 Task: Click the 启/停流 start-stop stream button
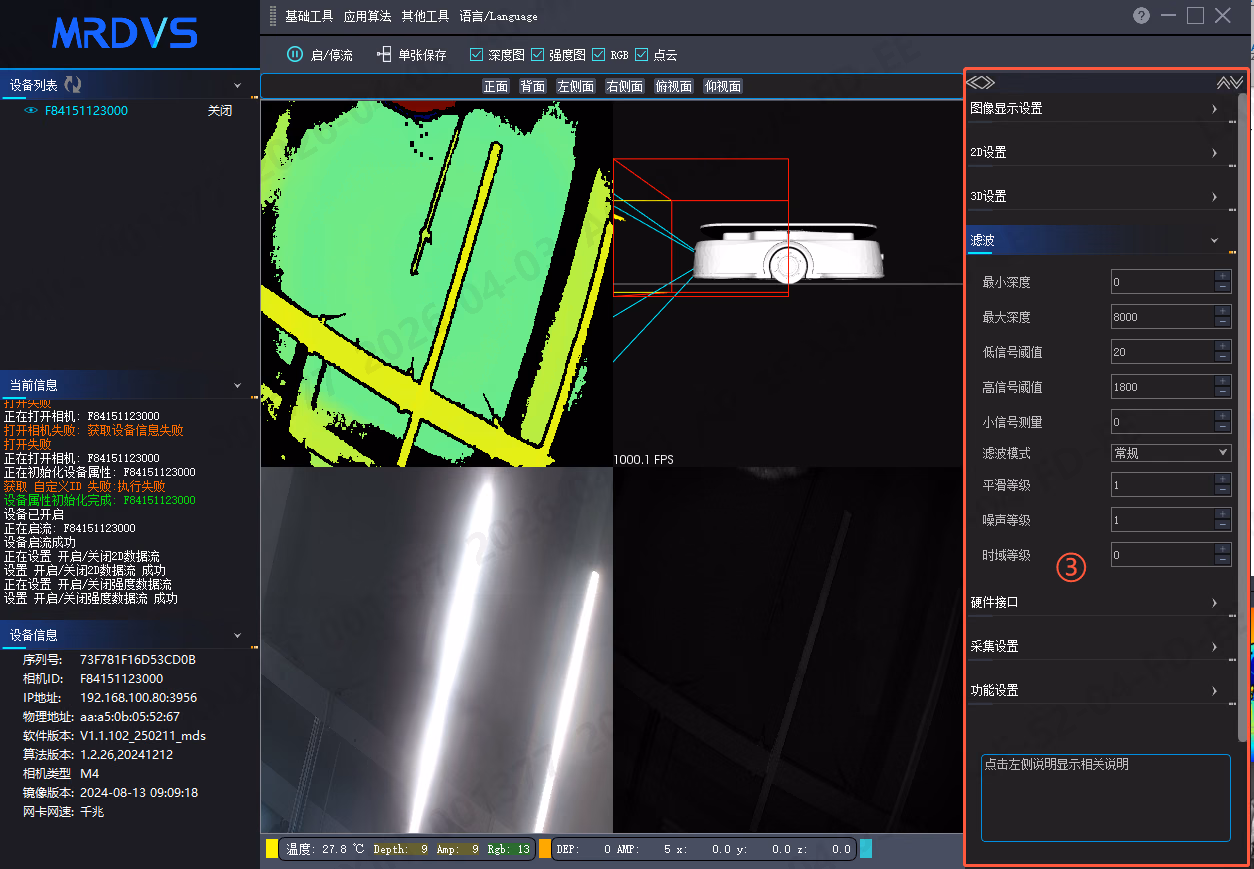point(320,55)
